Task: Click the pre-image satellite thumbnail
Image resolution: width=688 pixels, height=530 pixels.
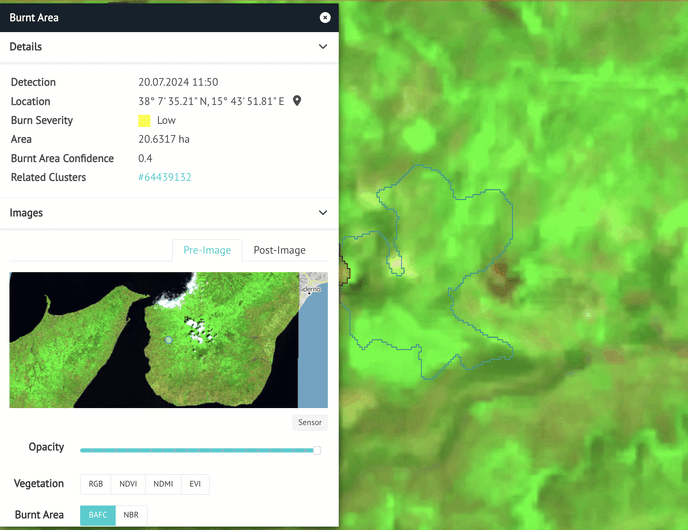Action: [x=168, y=340]
